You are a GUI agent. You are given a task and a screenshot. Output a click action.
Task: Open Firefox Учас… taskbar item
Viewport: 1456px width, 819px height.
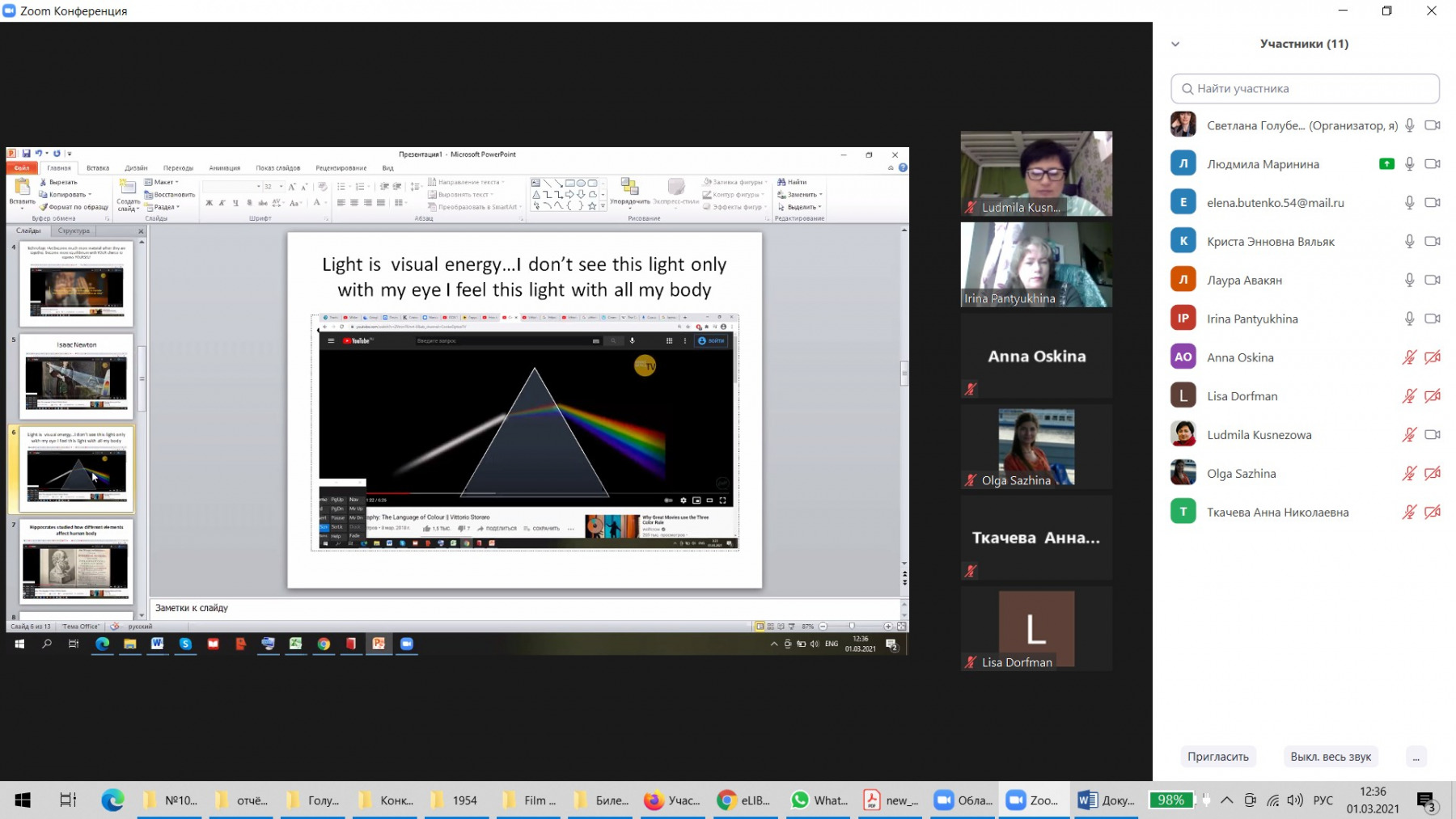pos(672,800)
